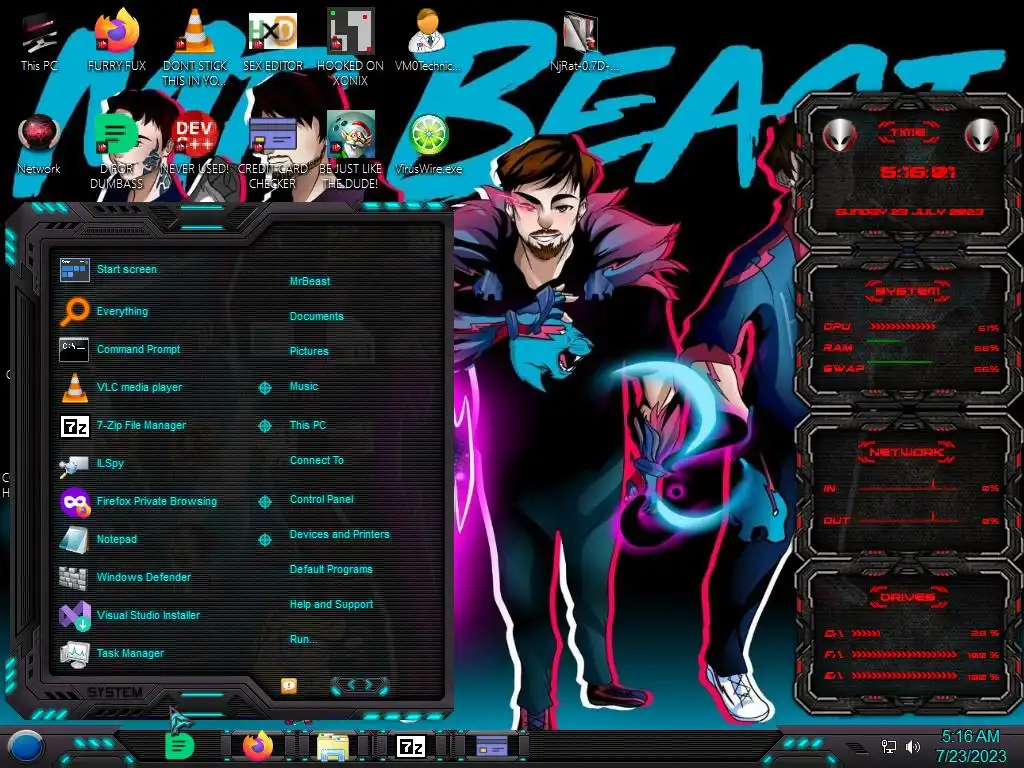Click the C:\ drive usage bar
Viewport: 1024px width, 768px height.
(866, 633)
